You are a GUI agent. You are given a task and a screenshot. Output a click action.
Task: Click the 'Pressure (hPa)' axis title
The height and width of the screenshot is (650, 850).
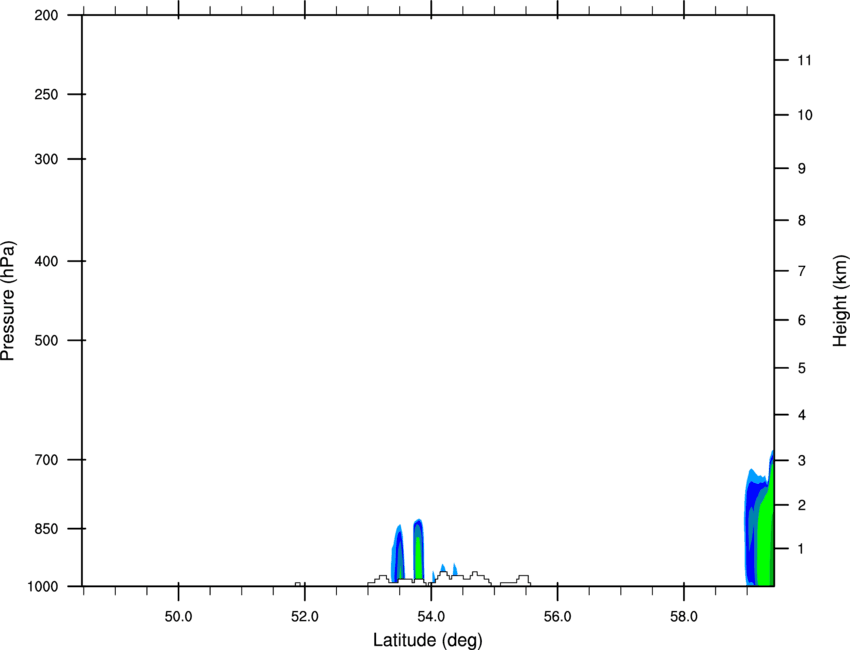[x=8, y=300]
